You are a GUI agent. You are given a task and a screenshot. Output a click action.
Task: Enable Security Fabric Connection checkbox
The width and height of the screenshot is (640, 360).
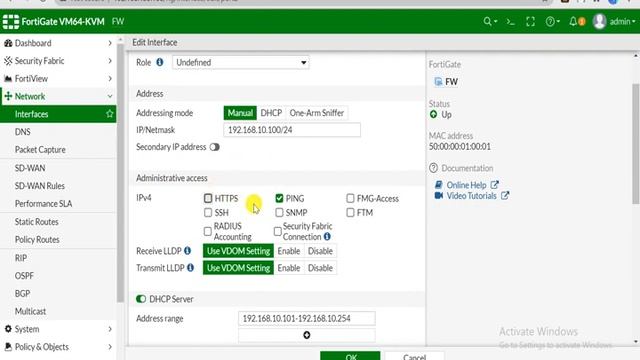tap(278, 231)
